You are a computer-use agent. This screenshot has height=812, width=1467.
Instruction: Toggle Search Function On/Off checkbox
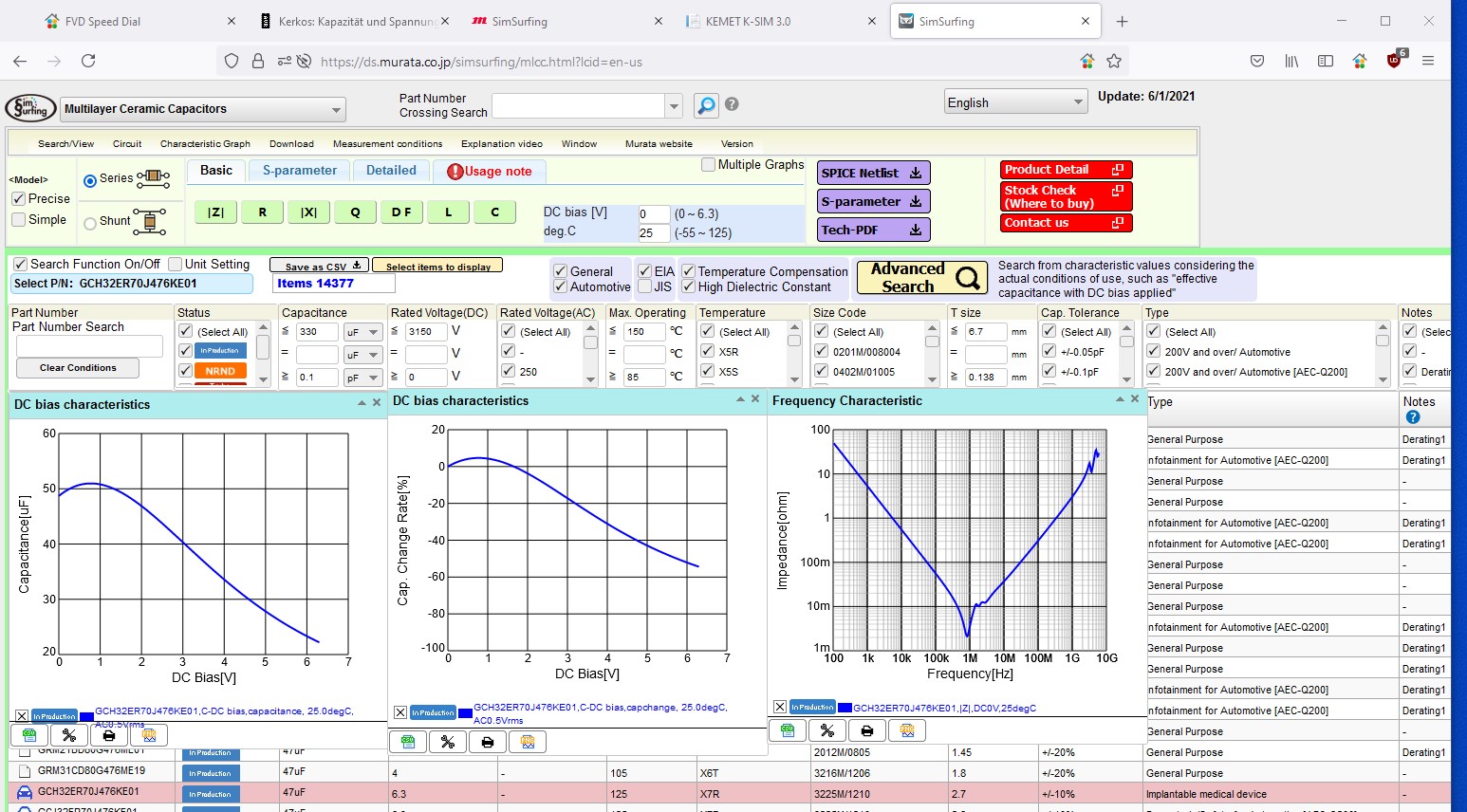(20, 264)
